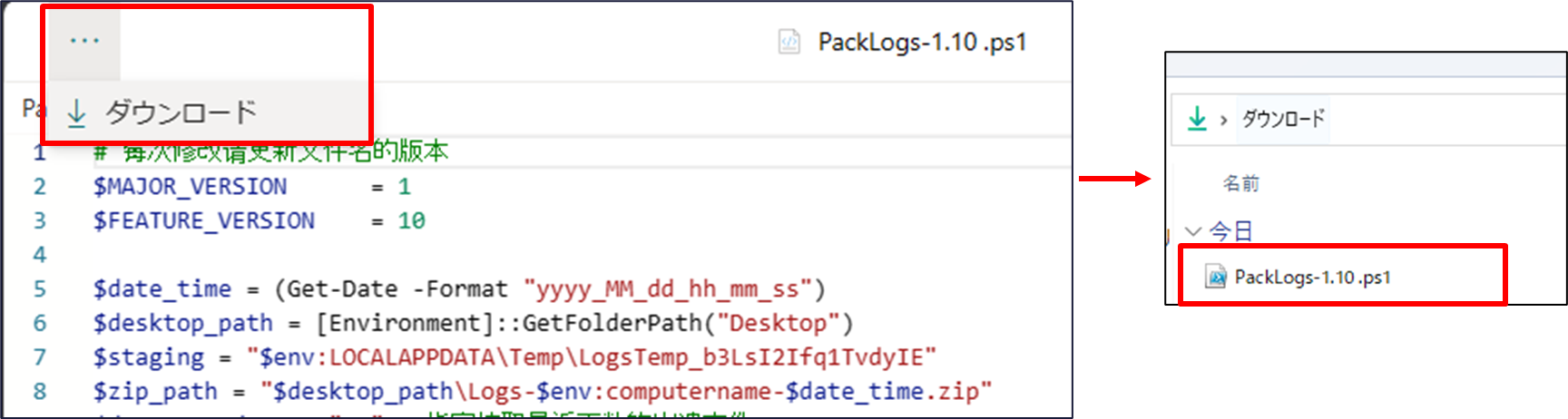Expand the breadcrumb chevron before ダウンロード
1568x419 pixels.
[x=1223, y=119]
